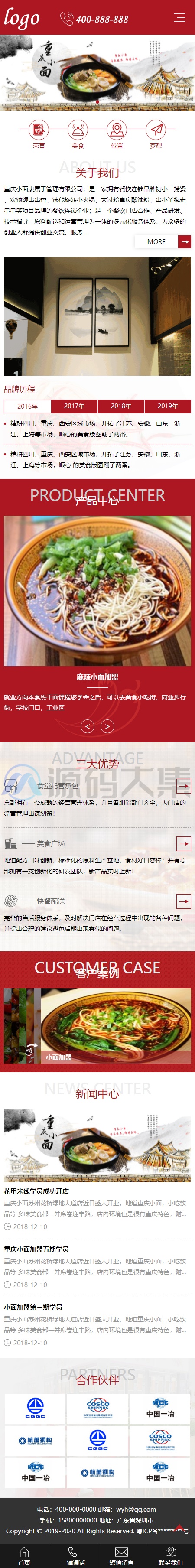
Task: Click the MORE button
Action: pyautogui.click(x=156, y=242)
